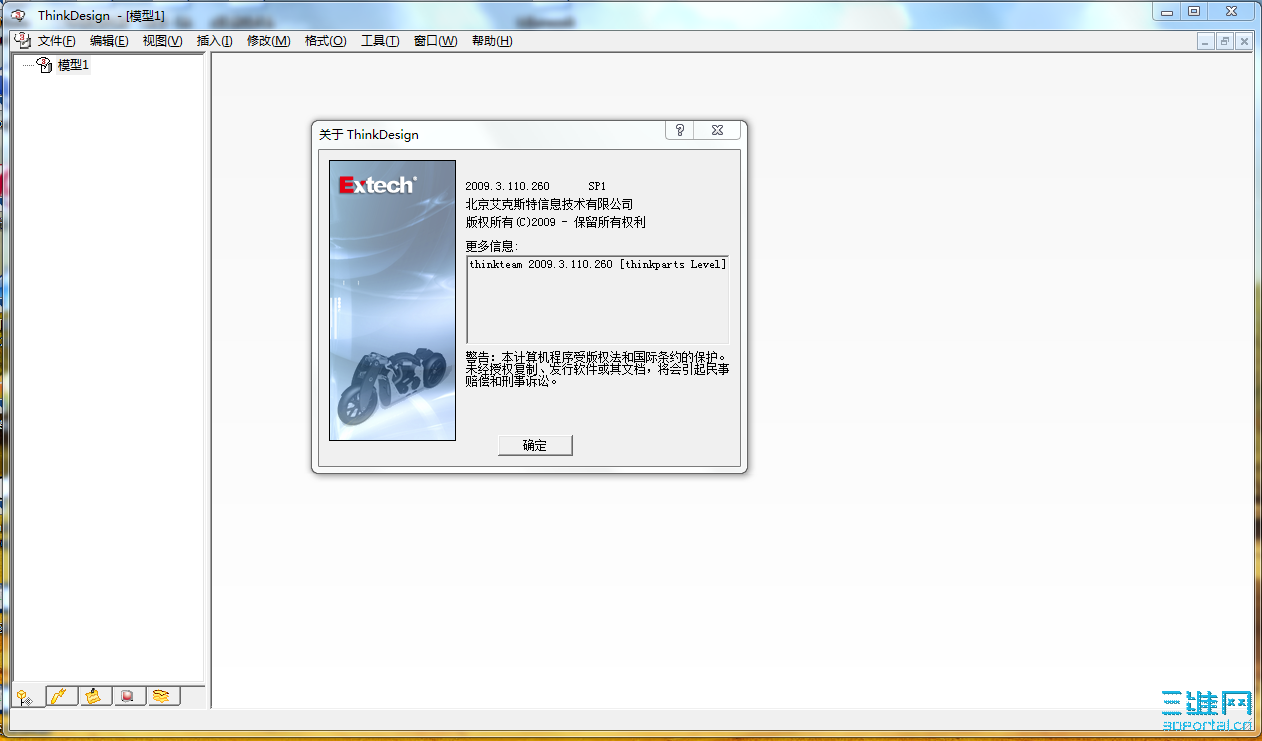This screenshot has height=741, width=1262.
Task: Click the 版权所有 (C)2009 copyright line
Action: pyautogui.click(x=555, y=222)
